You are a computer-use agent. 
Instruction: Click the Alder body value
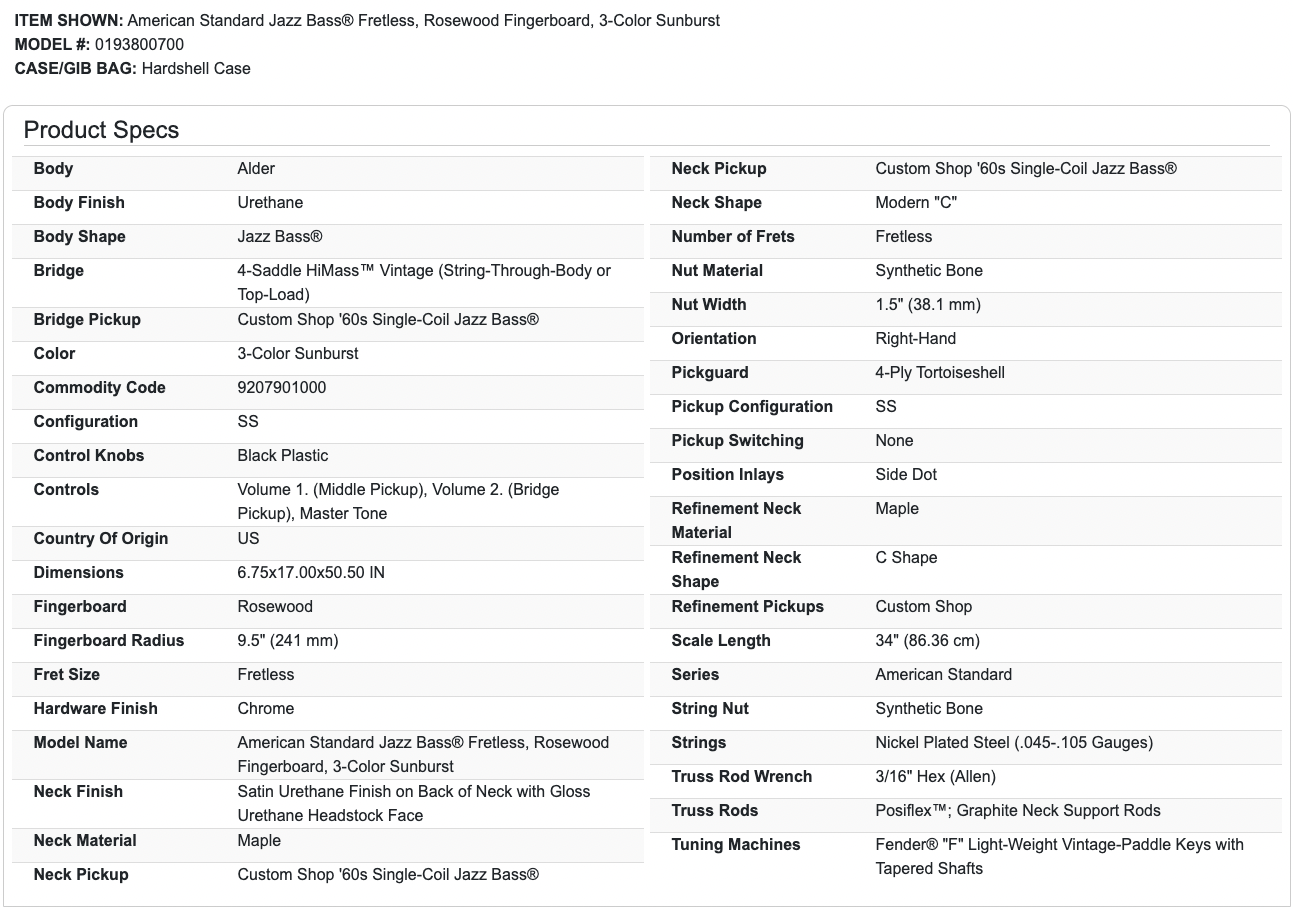click(x=256, y=168)
